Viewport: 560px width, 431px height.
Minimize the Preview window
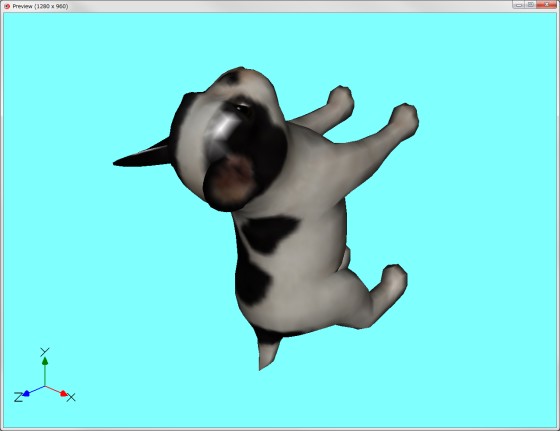pyautogui.click(x=519, y=4)
